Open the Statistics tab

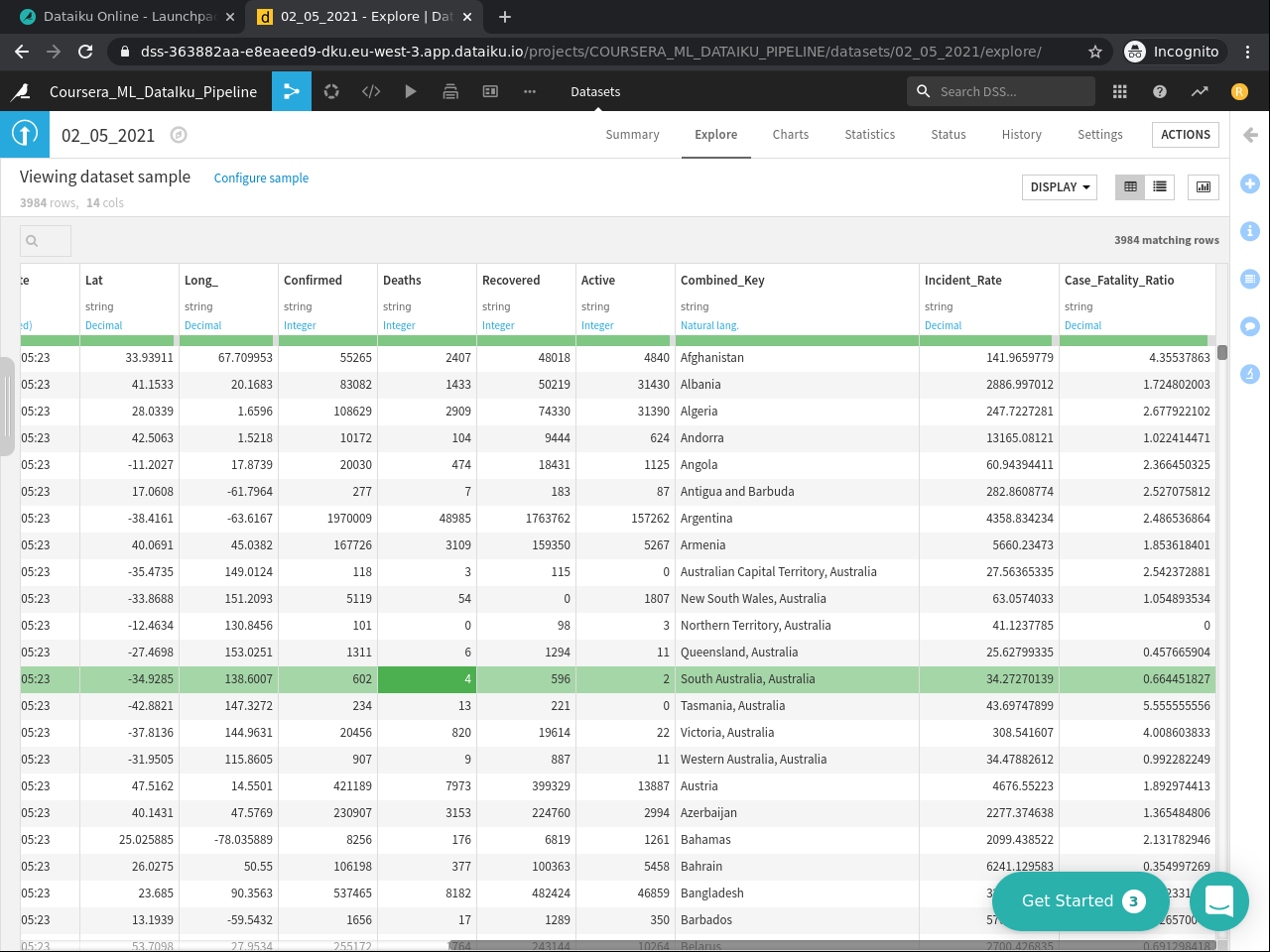click(870, 135)
